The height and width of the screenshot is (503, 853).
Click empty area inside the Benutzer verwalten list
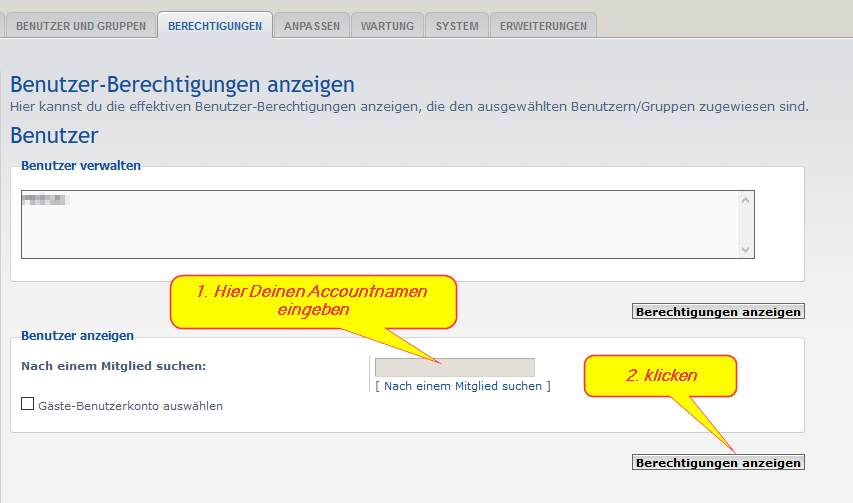tap(380, 235)
